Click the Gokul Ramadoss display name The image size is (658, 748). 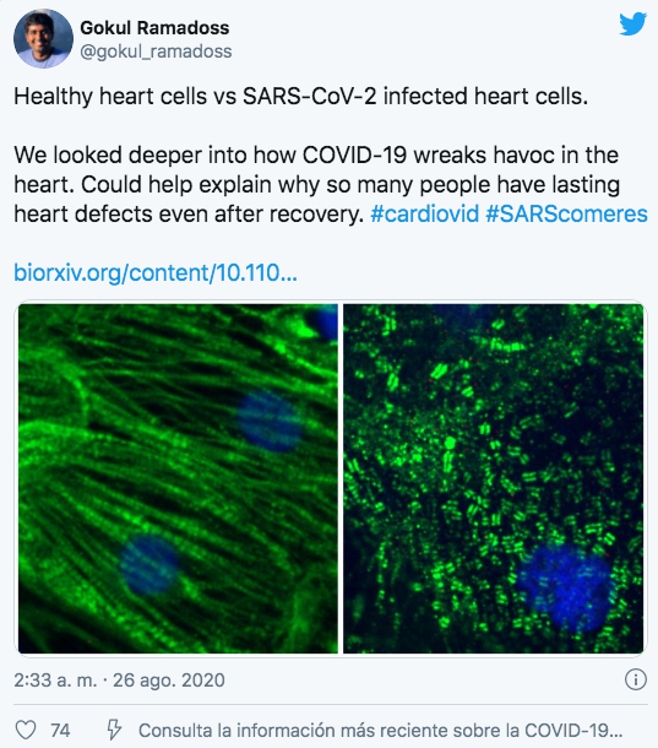pos(155,28)
